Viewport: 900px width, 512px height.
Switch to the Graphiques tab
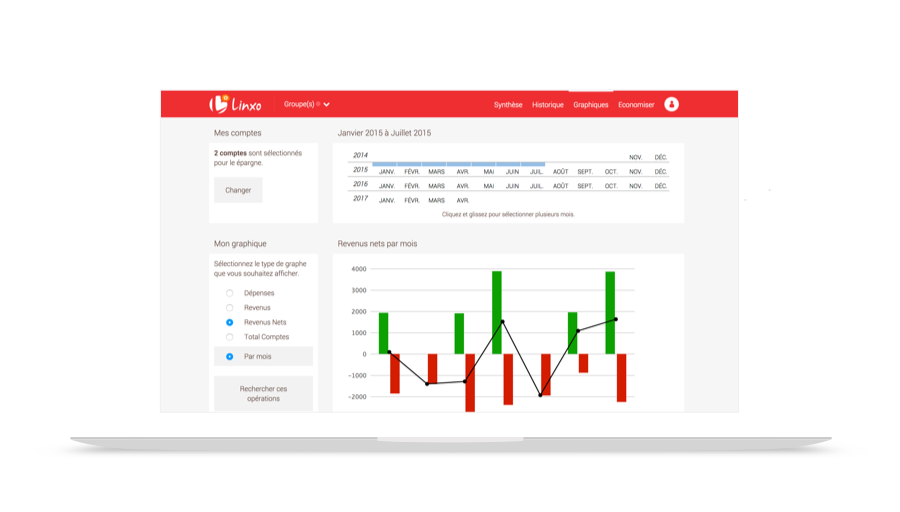[591, 105]
